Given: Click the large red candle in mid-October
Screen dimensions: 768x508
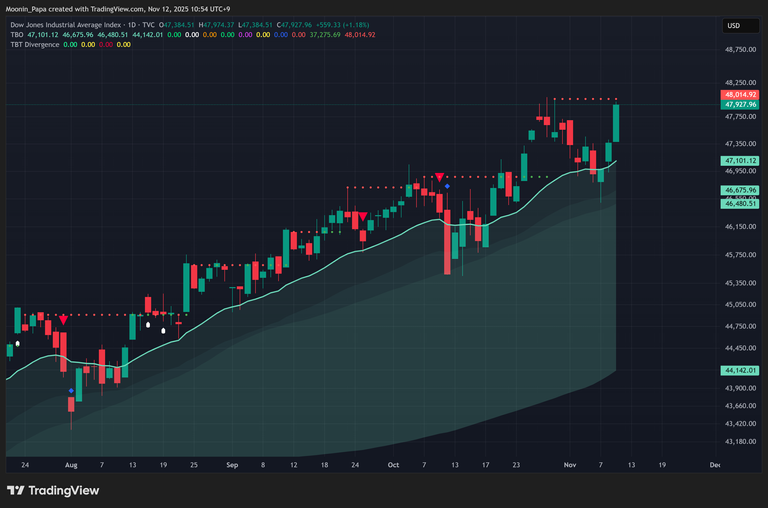Looking at the screenshot, I should pos(447,241).
